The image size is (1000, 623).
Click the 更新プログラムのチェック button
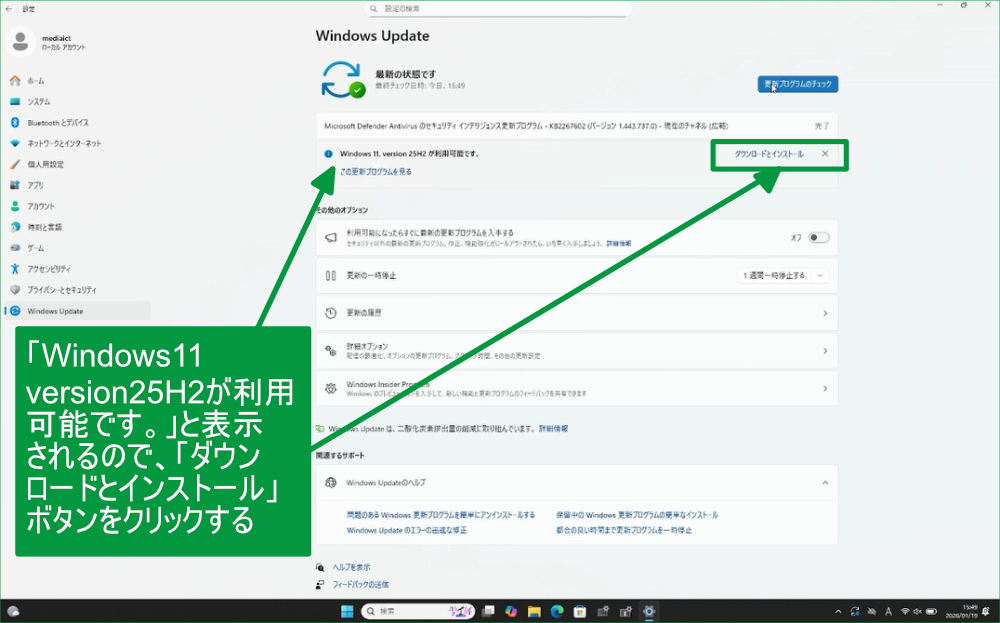pyautogui.click(x=797, y=84)
